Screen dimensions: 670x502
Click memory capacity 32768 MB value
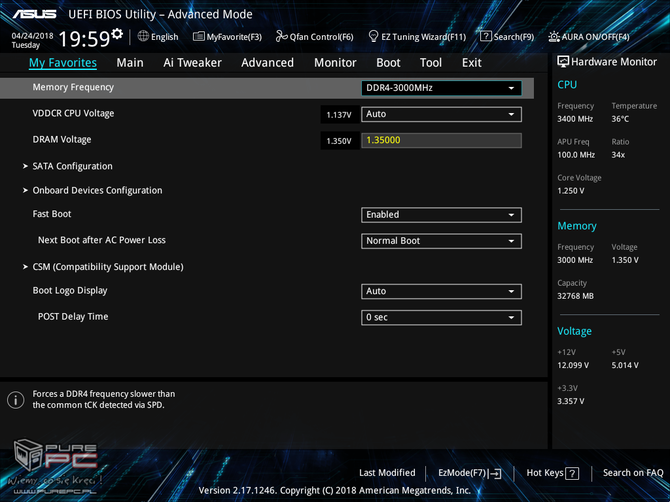point(575,296)
